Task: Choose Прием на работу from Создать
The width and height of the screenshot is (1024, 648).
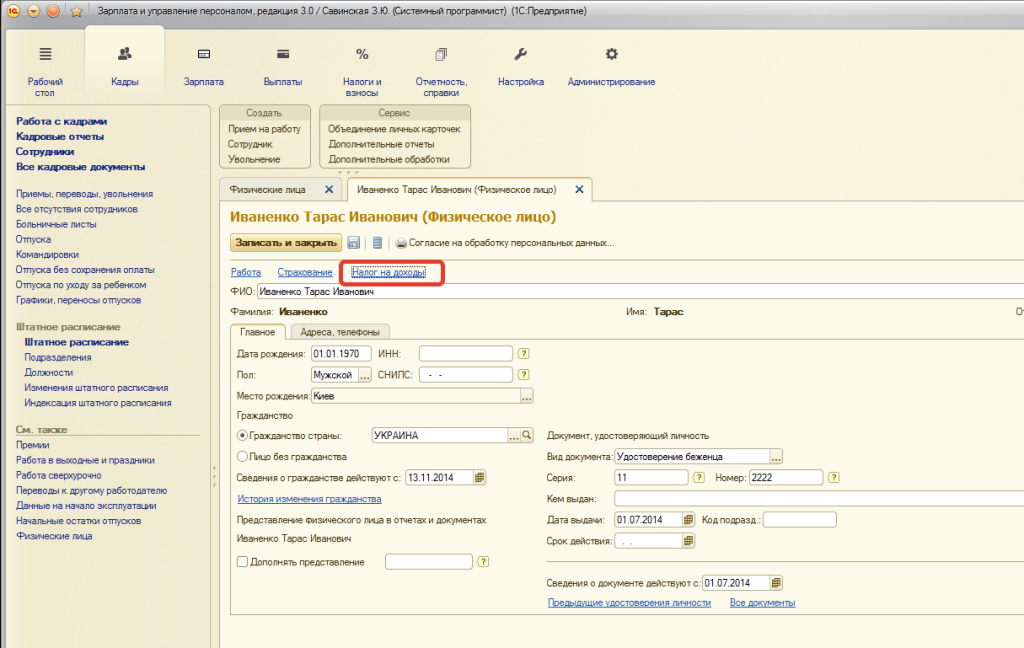Action: click(x=264, y=129)
